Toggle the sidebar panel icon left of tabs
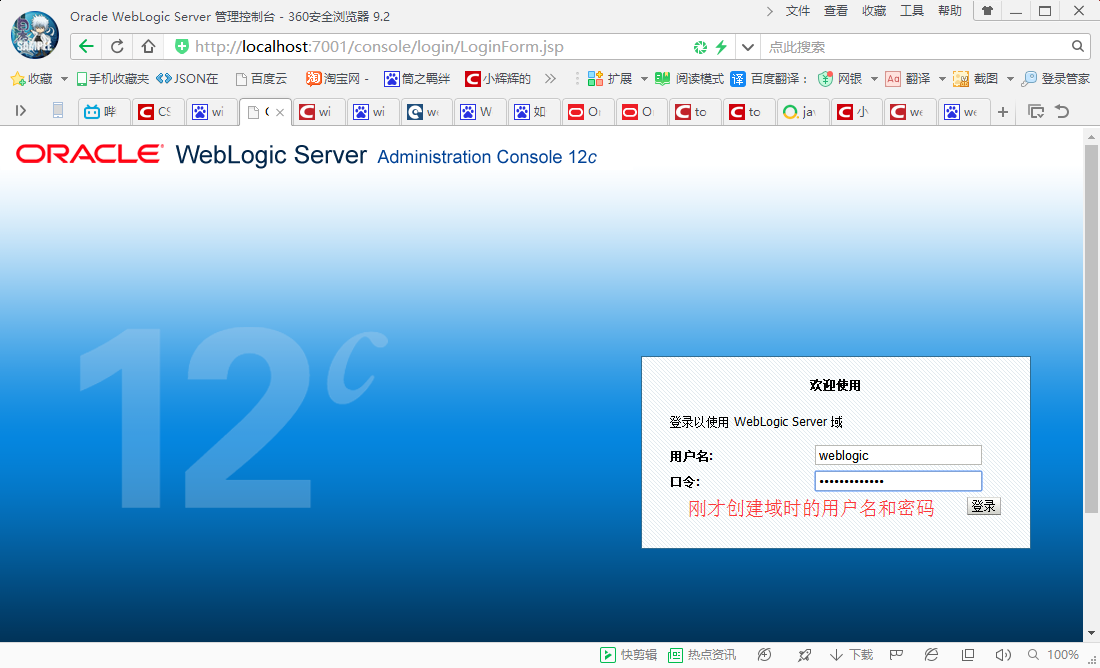Screen dimensions: 1100x668 [21, 110]
